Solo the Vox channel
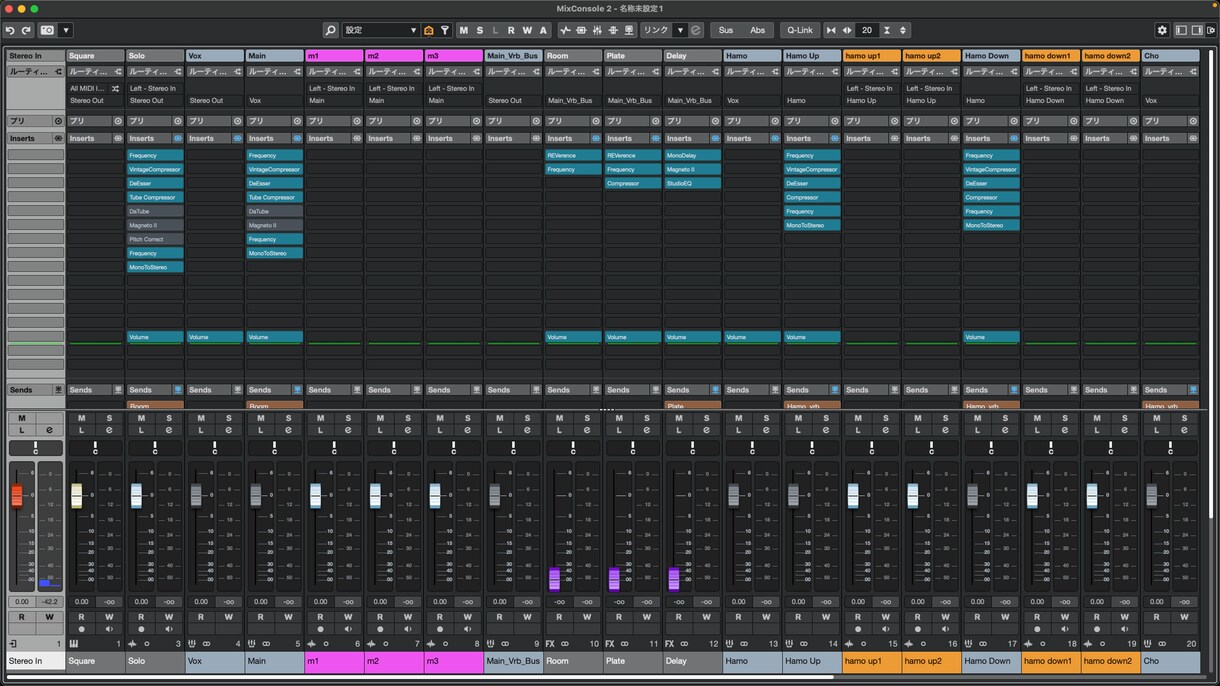 coord(229,418)
